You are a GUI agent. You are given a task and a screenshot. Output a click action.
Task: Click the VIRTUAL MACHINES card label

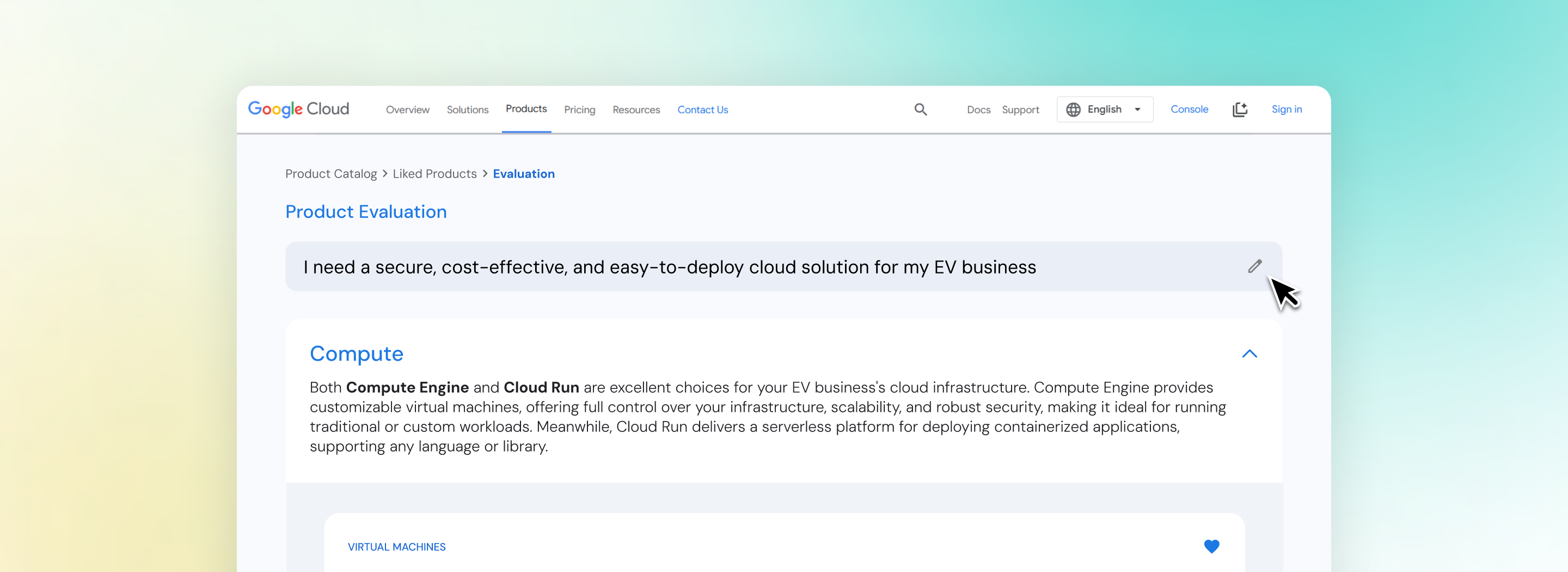(396, 547)
